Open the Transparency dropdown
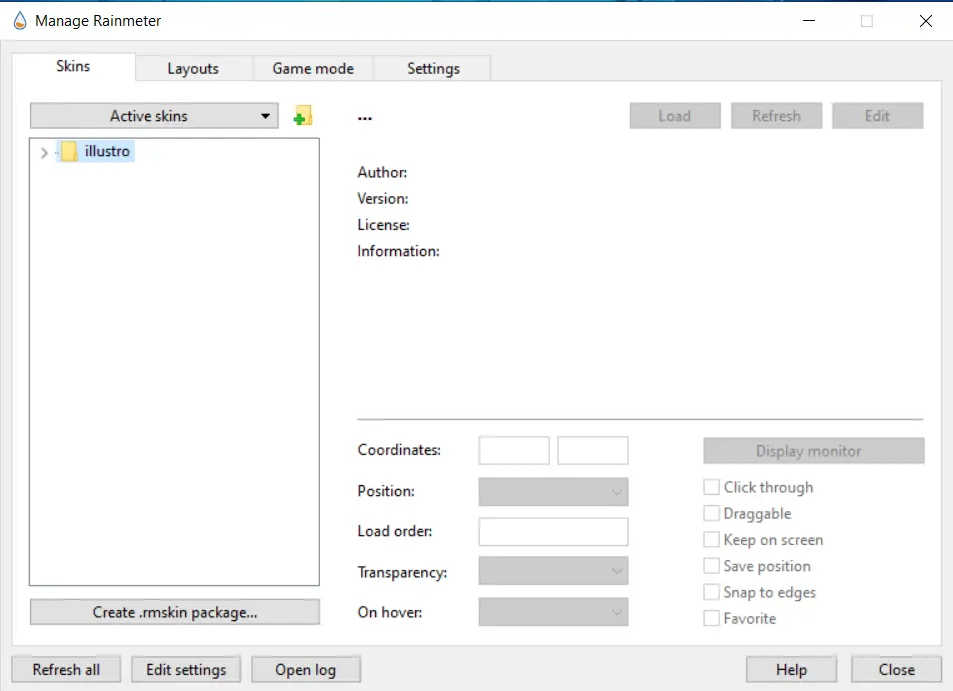Viewport: 953px width, 691px height. [x=553, y=571]
